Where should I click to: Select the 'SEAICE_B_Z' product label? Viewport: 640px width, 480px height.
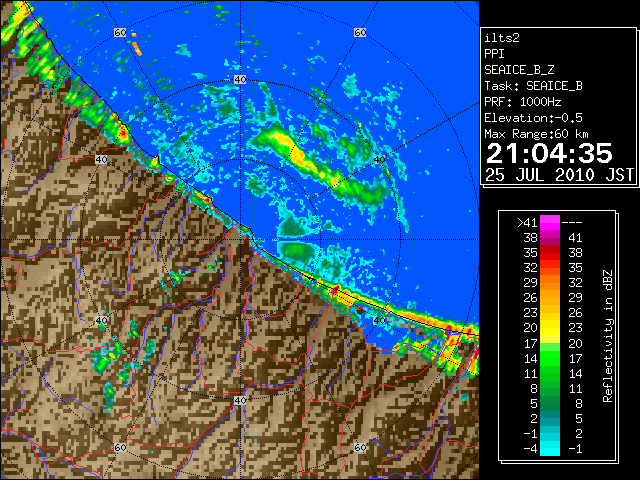[519, 70]
